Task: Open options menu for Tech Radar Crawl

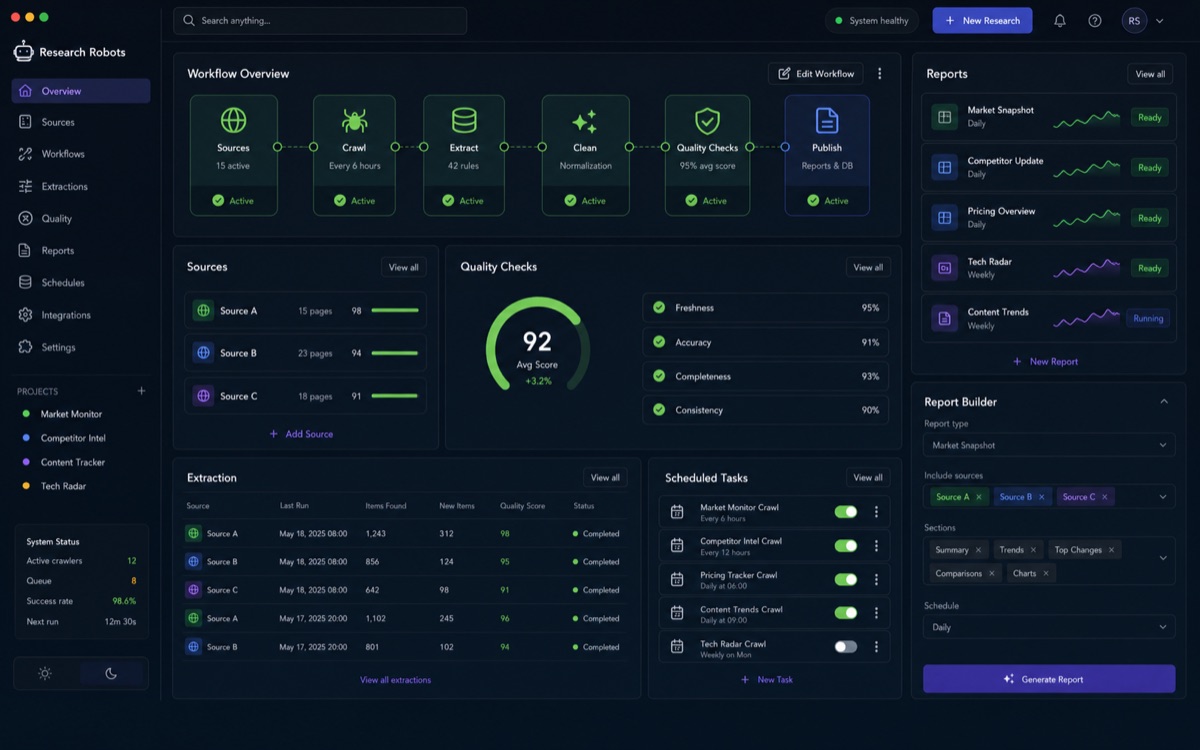Action: 876,647
